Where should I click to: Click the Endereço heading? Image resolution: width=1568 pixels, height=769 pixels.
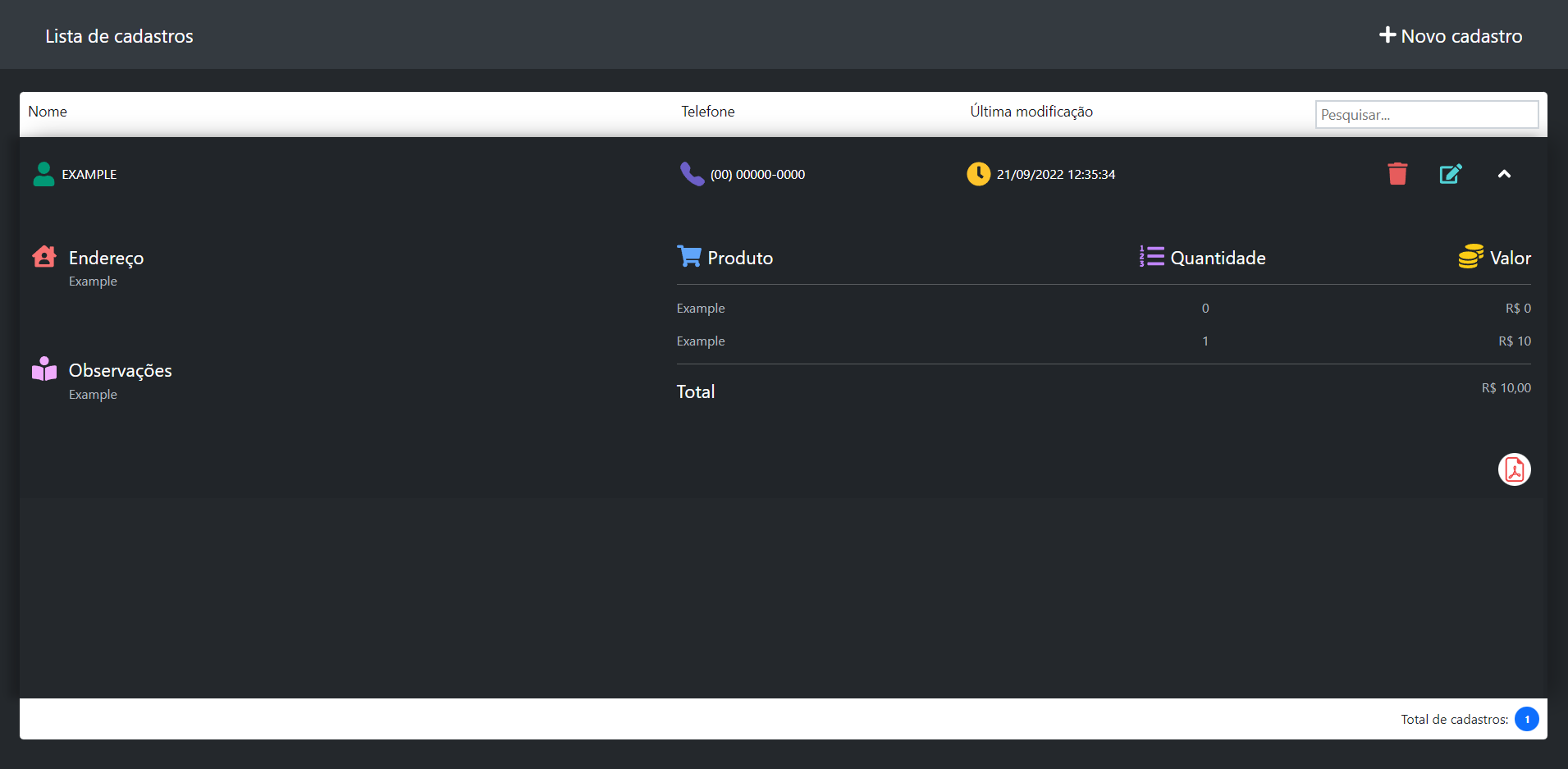tap(107, 259)
